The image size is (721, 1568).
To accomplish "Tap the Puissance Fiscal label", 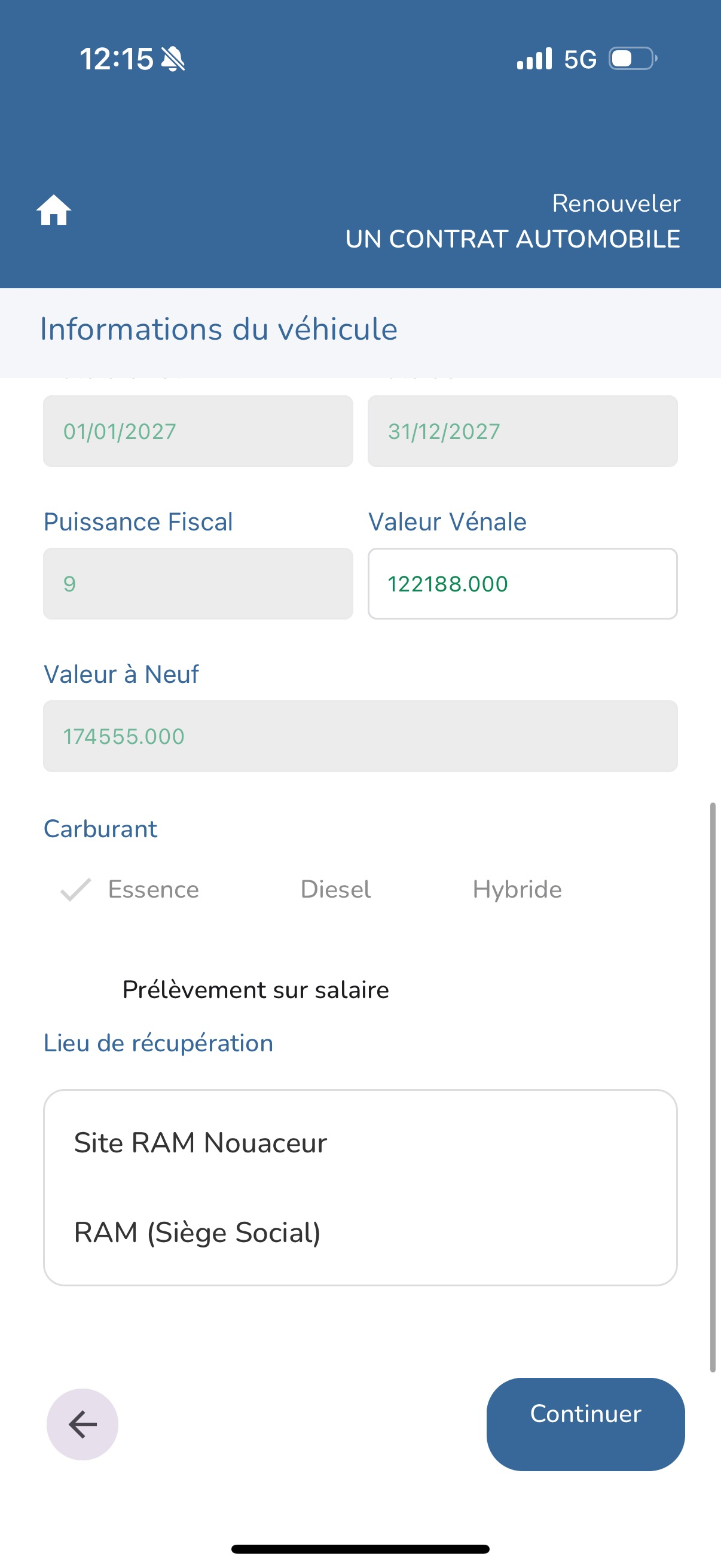I will coord(138,521).
